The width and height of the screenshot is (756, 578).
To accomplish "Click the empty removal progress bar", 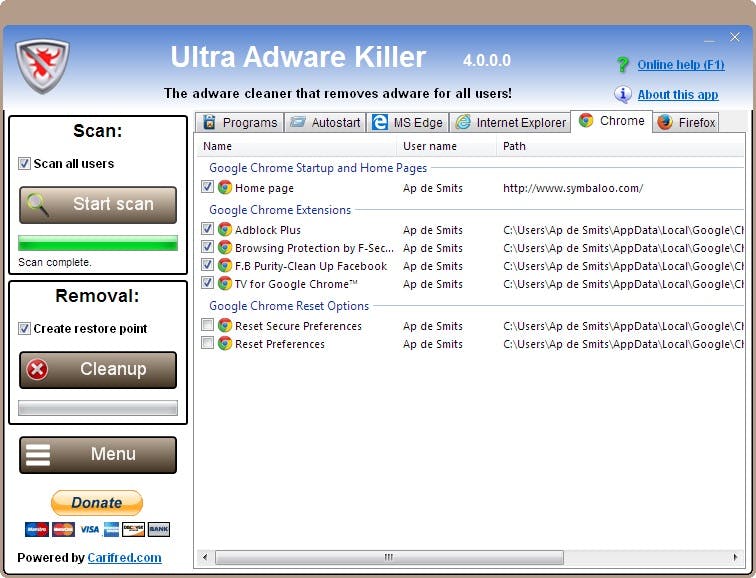I will point(98,408).
